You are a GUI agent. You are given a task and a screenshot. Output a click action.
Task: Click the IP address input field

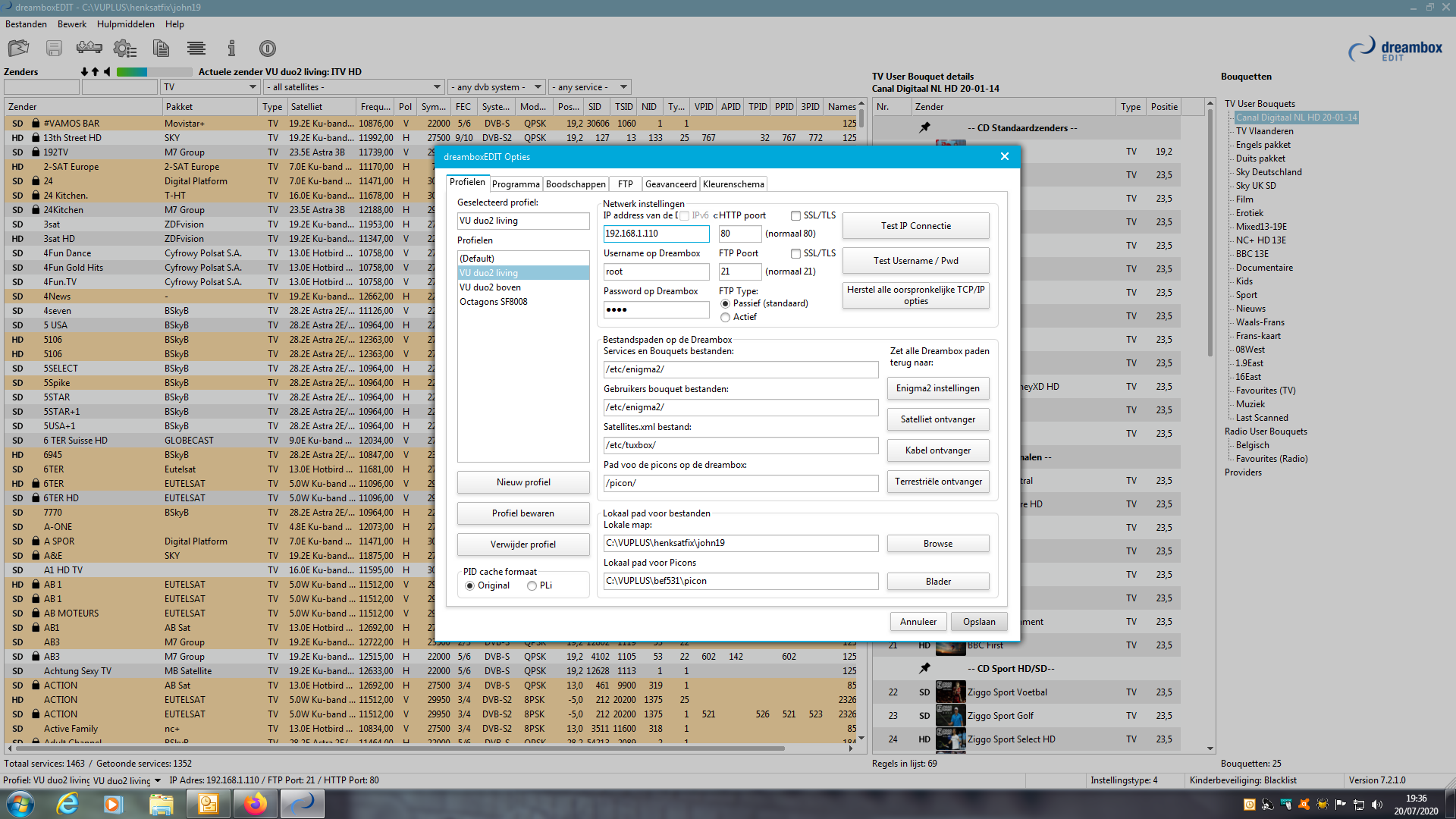point(656,234)
